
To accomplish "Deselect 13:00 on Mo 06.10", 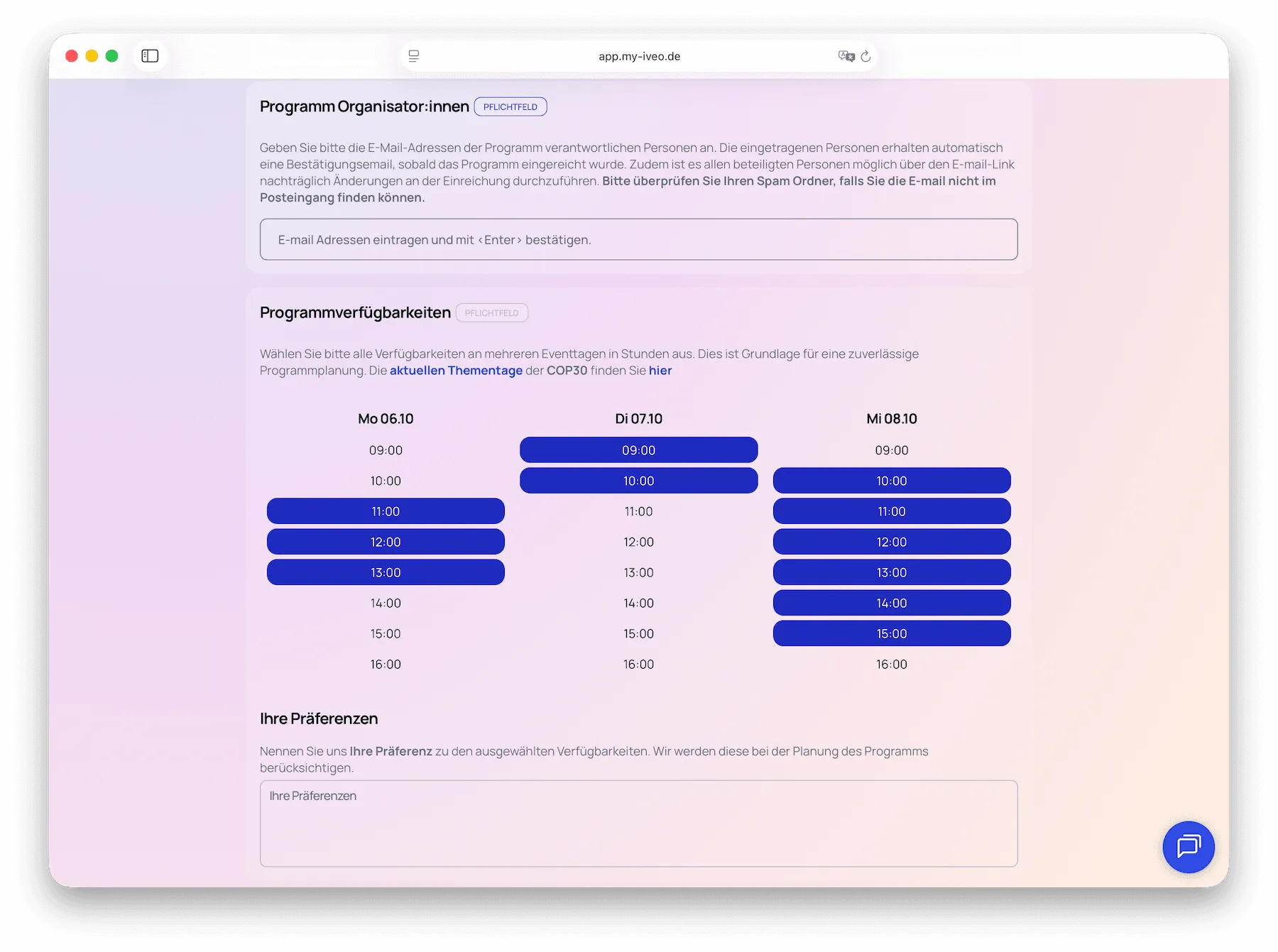I will click(386, 572).
